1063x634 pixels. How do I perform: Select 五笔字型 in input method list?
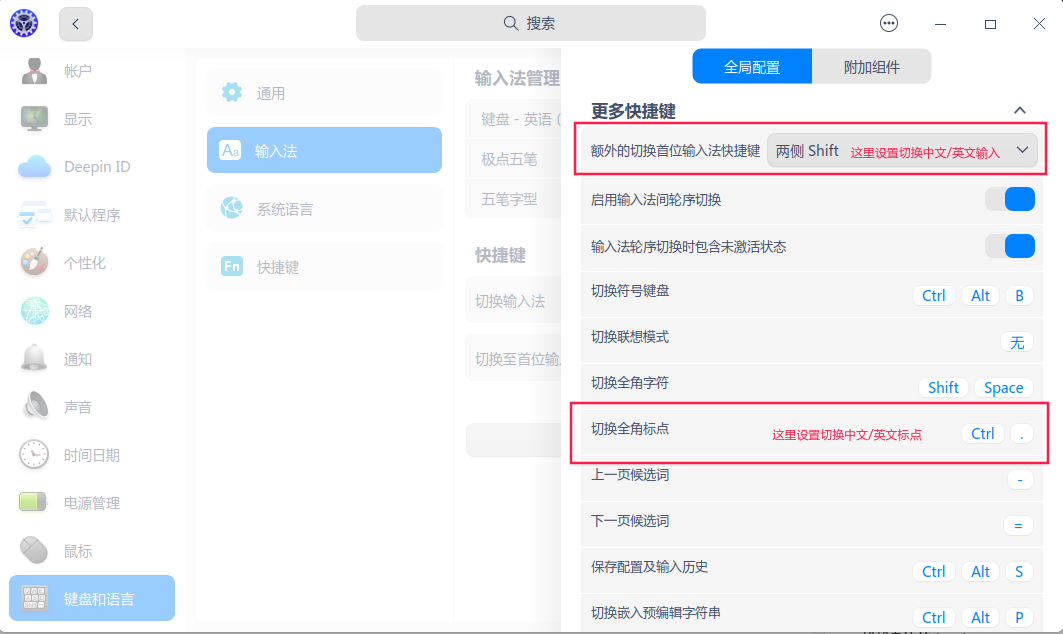click(x=513, y=199)
